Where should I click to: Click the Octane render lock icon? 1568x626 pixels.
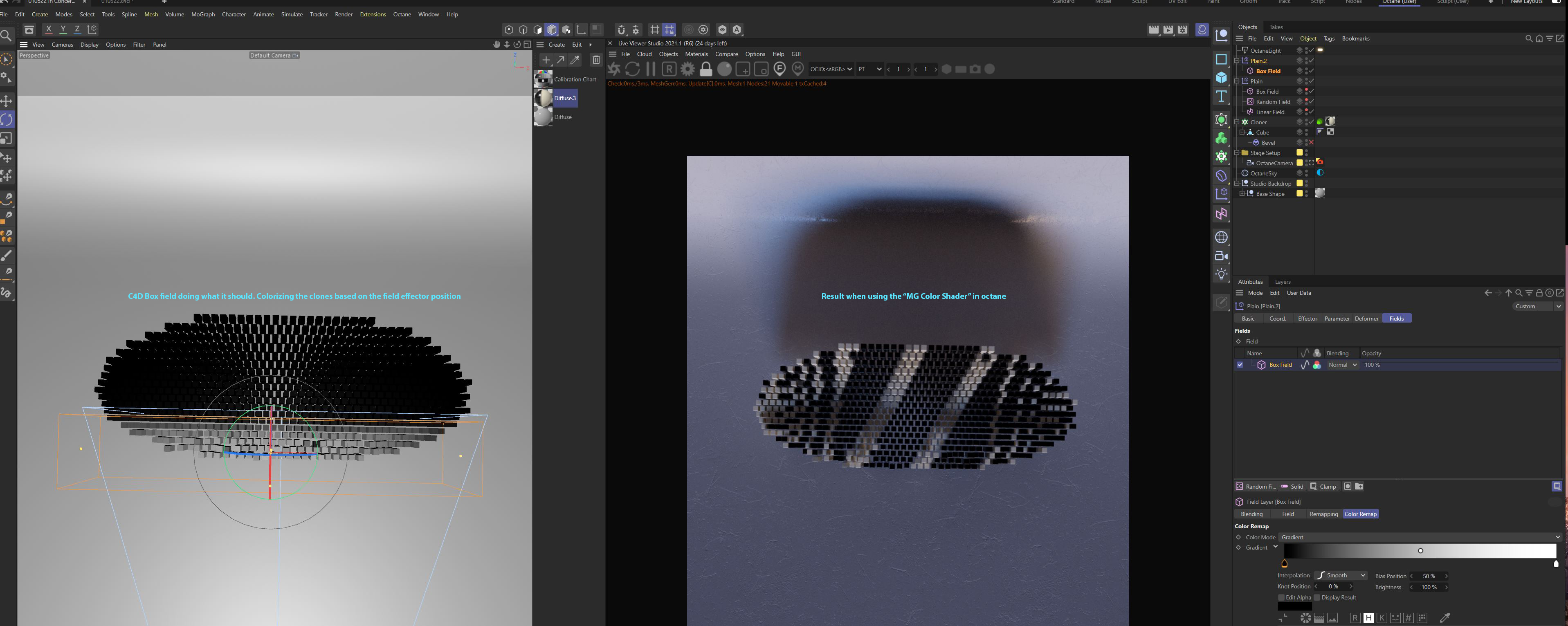pos(705,70)
